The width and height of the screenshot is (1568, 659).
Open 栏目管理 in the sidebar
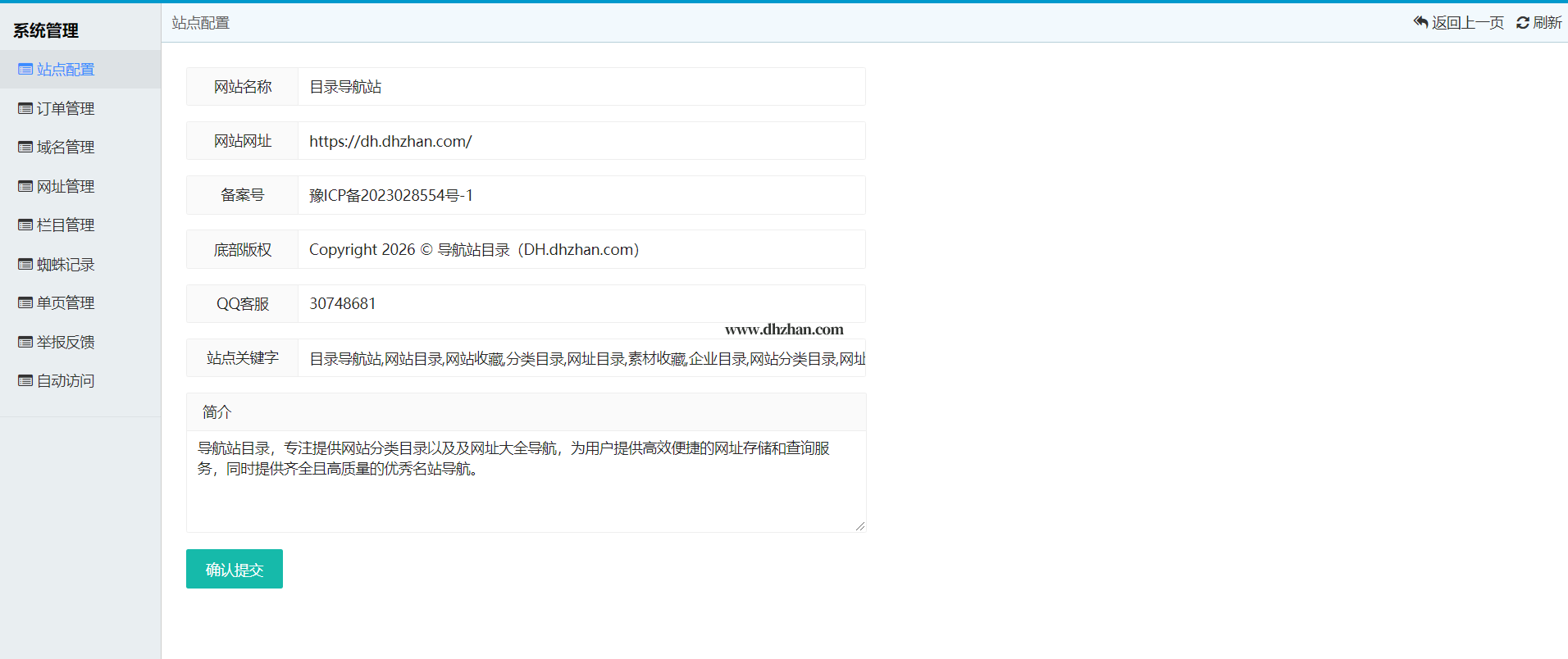[65, 225]
